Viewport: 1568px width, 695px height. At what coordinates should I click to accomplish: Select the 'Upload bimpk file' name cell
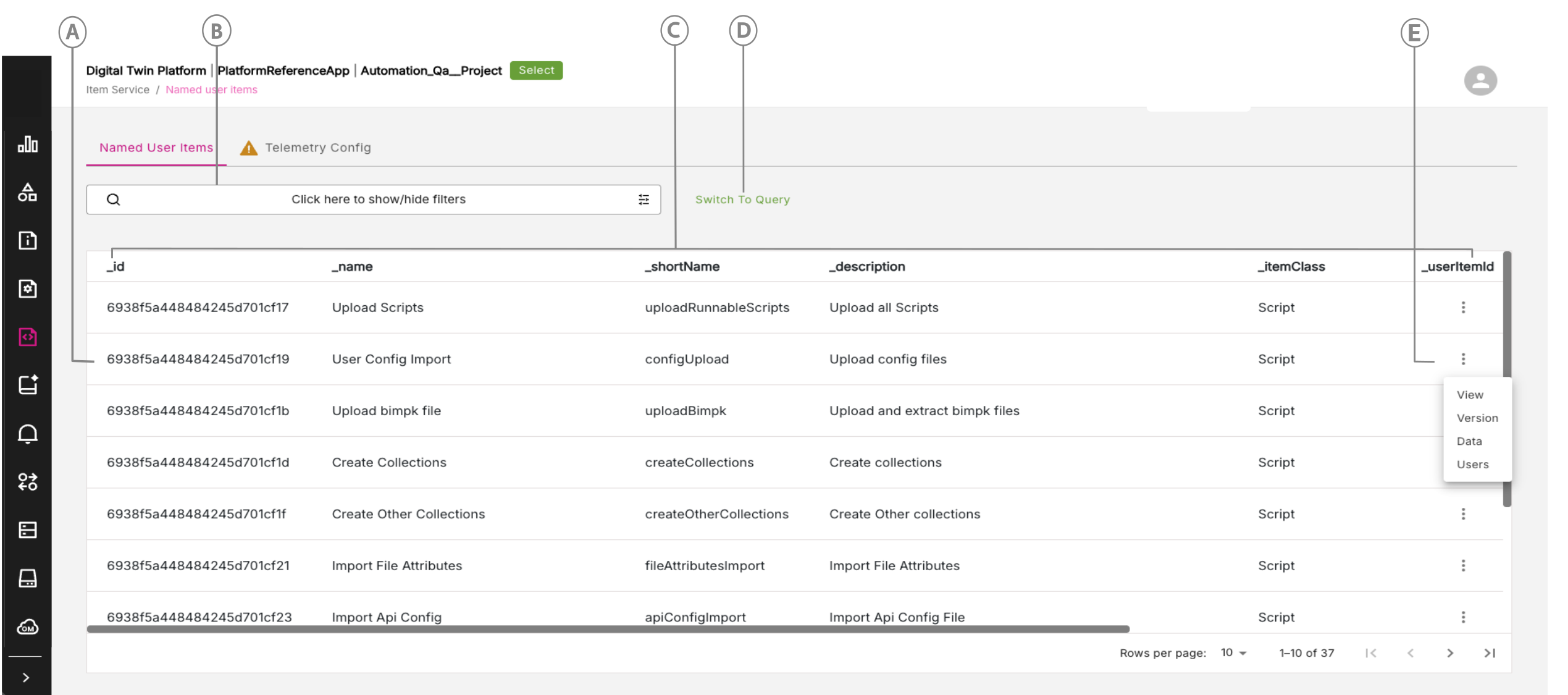(387, 411)
